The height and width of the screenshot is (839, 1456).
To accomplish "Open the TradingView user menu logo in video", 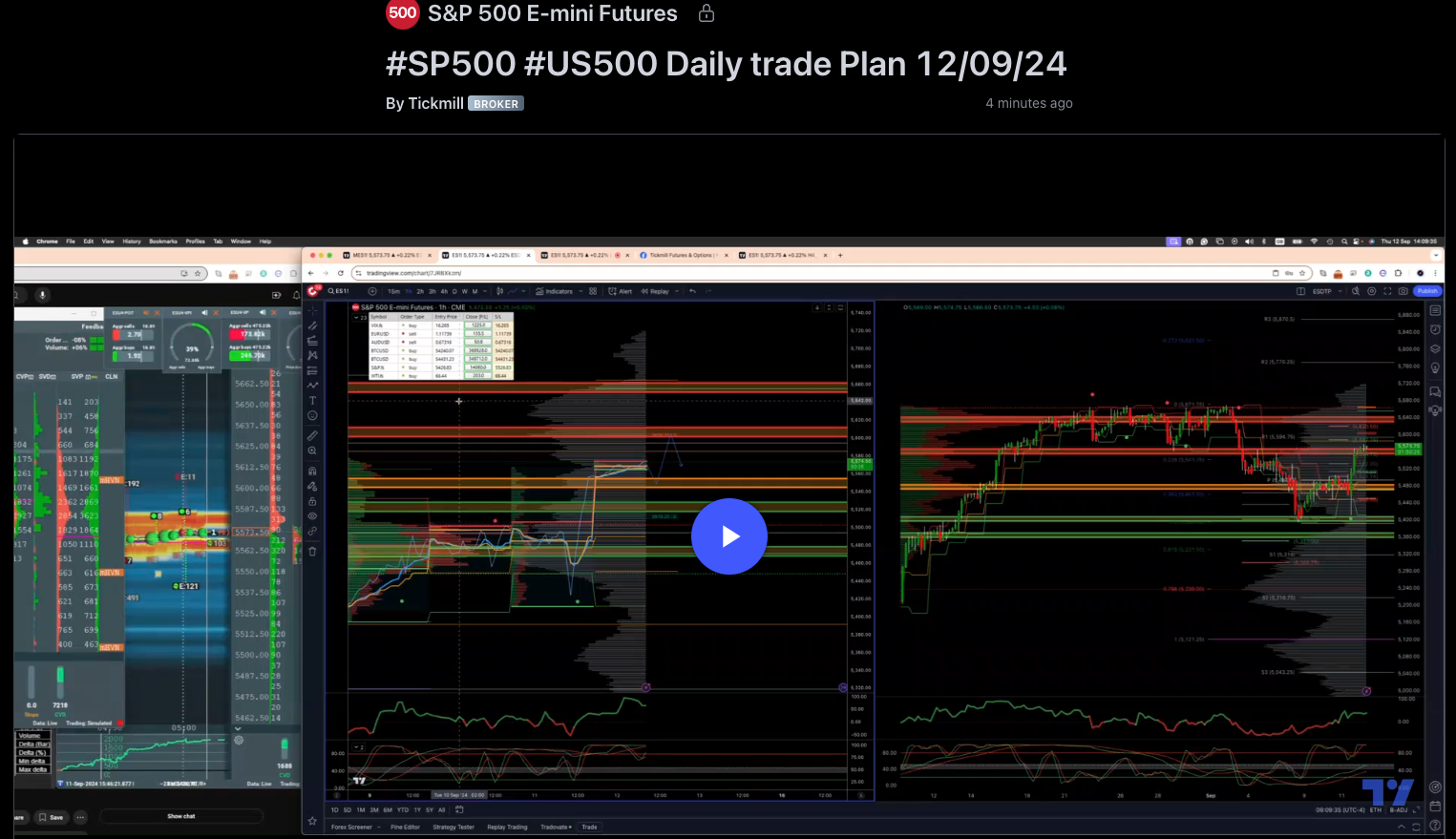I will 314,290.
